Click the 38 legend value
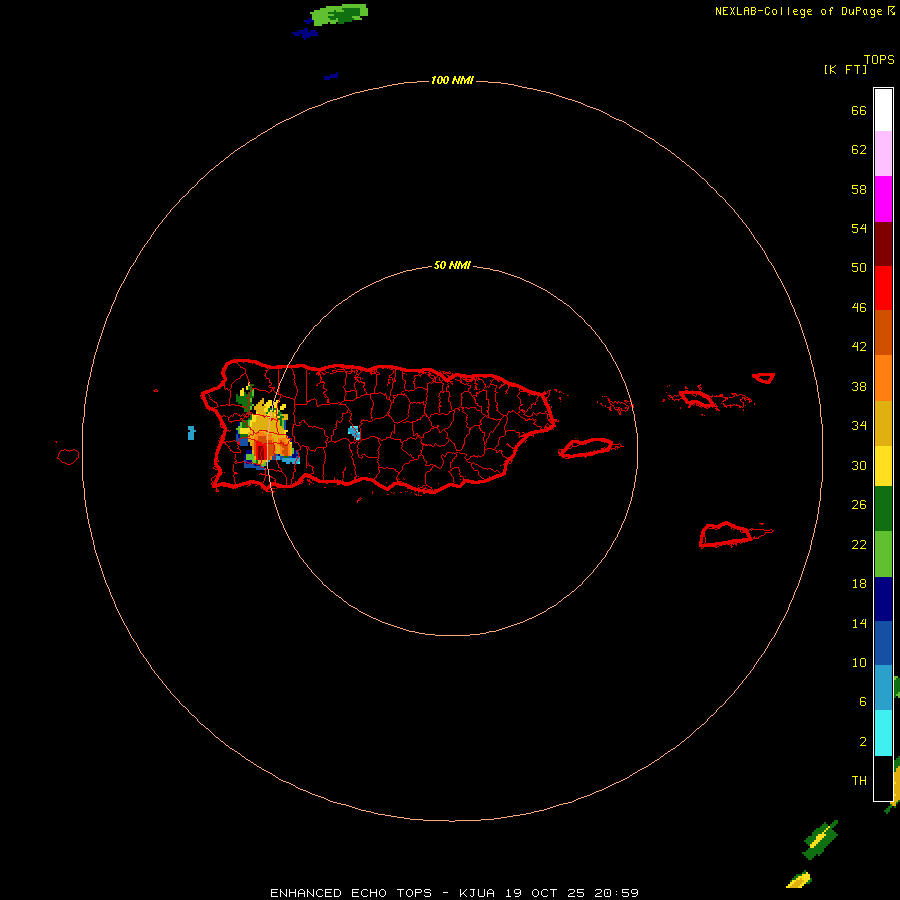Image resolution: width=900 pixels, height=900 pixels. [x=859, y=386]
